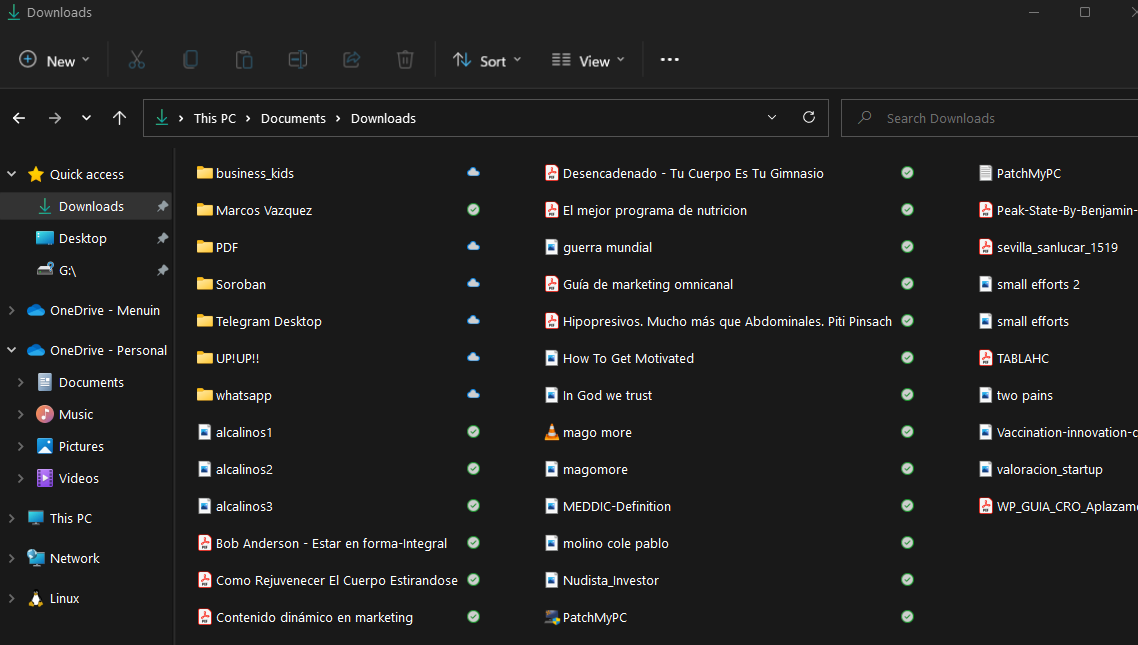Viewport: 1138px width, 645px height.
Task: Select Contenido dinámico en marketing file
Action: tap(305, 617)
